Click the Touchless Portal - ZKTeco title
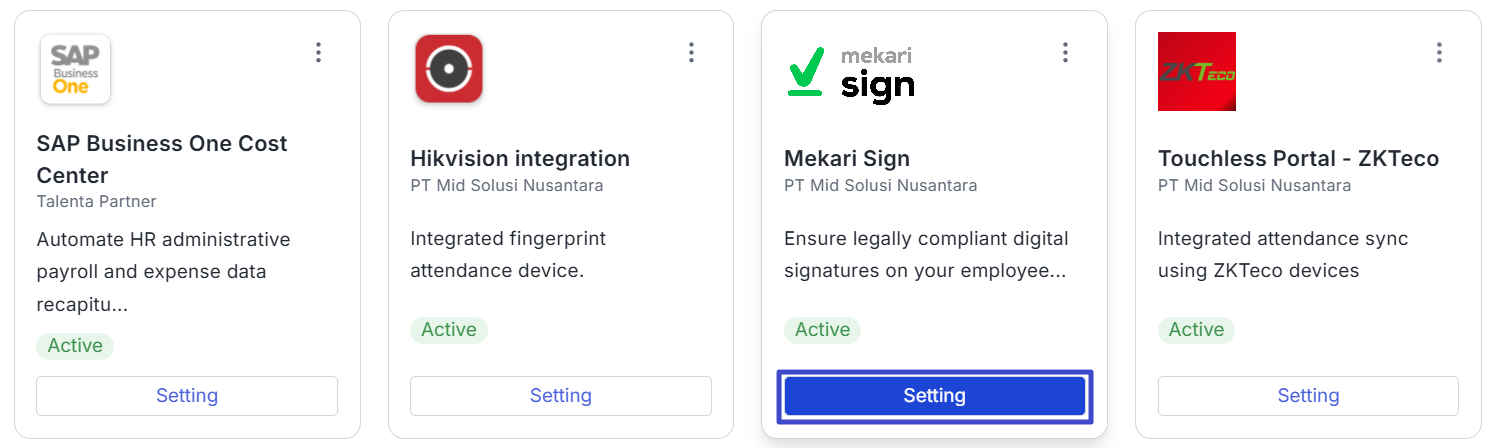The width and height of the screenshot is (1496, 448). [1298, 159]
